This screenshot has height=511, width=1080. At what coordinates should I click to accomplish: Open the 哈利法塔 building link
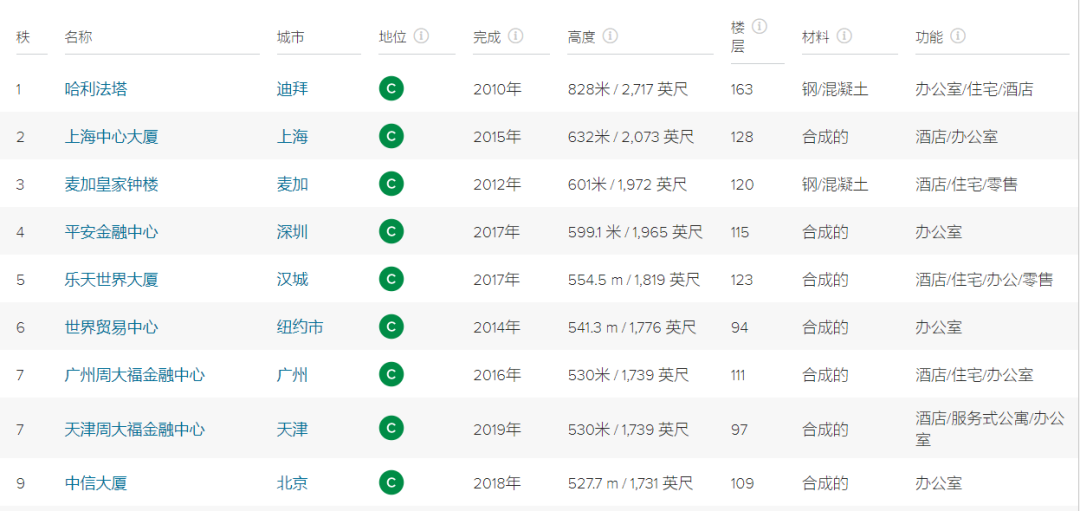(96, 89)
